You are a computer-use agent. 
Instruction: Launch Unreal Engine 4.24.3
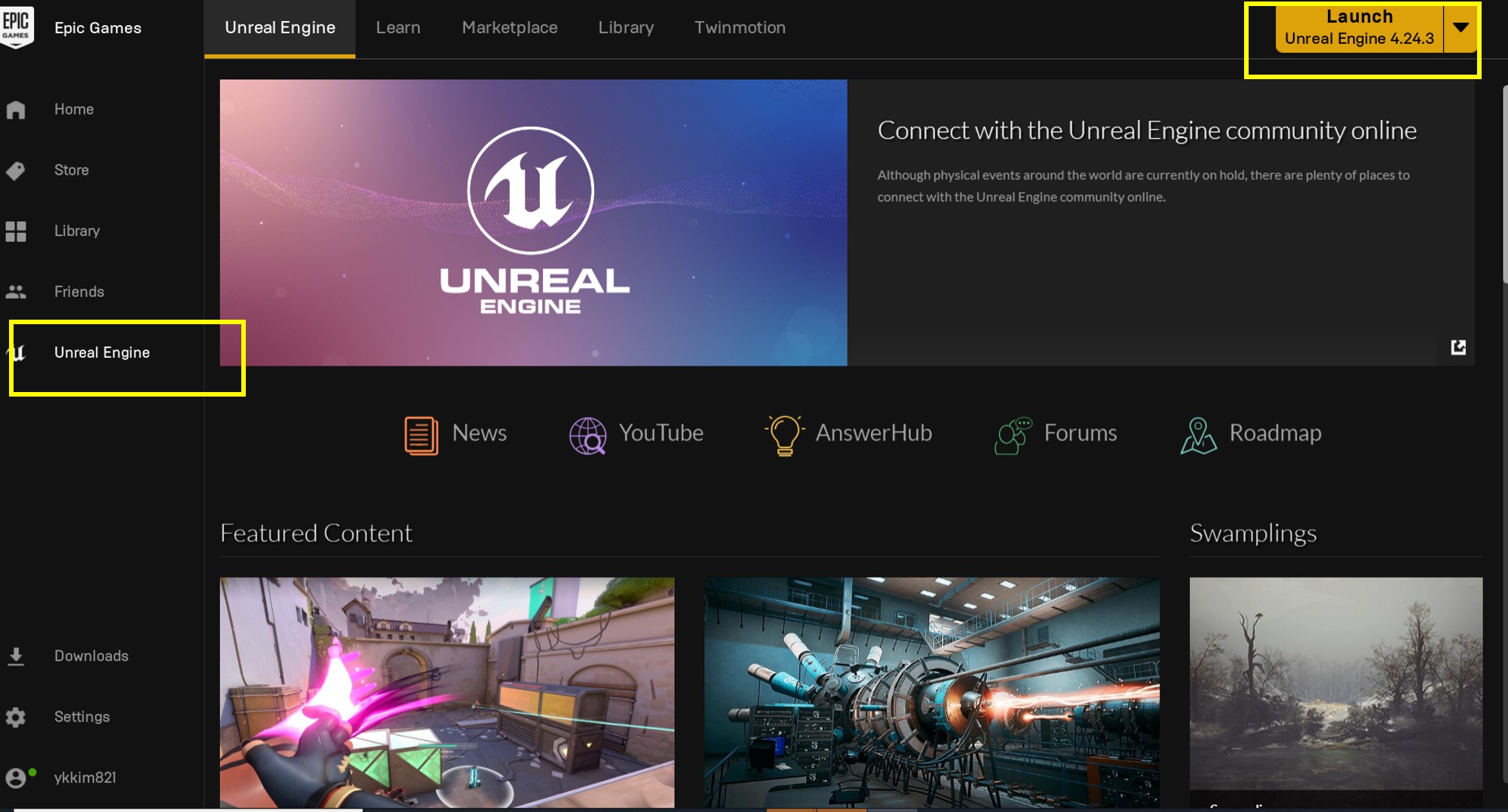coord(1359,28)
